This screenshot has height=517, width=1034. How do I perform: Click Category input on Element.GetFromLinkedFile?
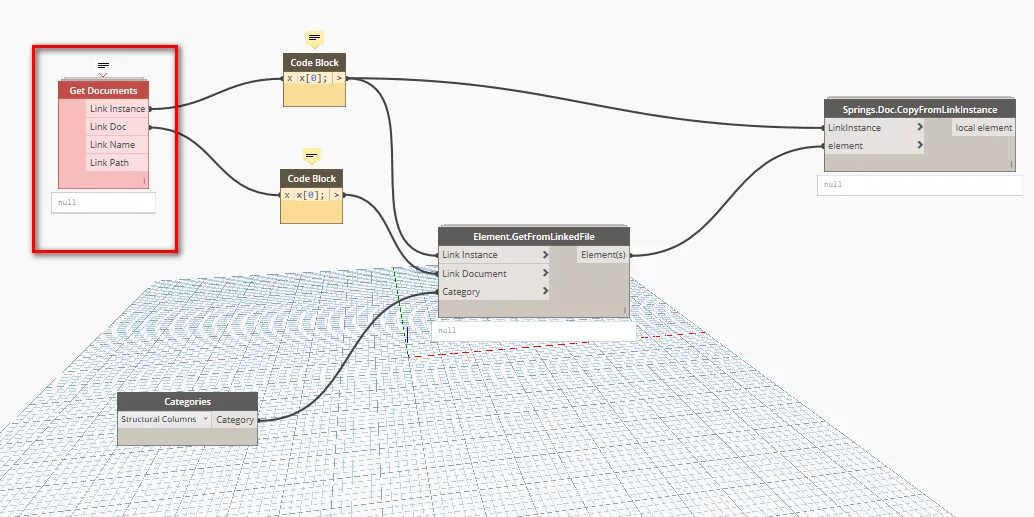tap(494, 291)
